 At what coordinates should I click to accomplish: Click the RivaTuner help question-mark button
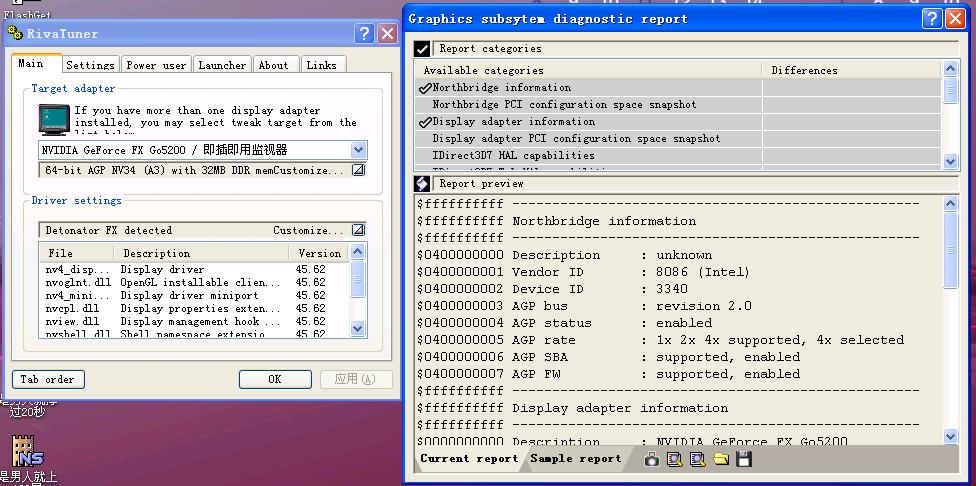365,34
